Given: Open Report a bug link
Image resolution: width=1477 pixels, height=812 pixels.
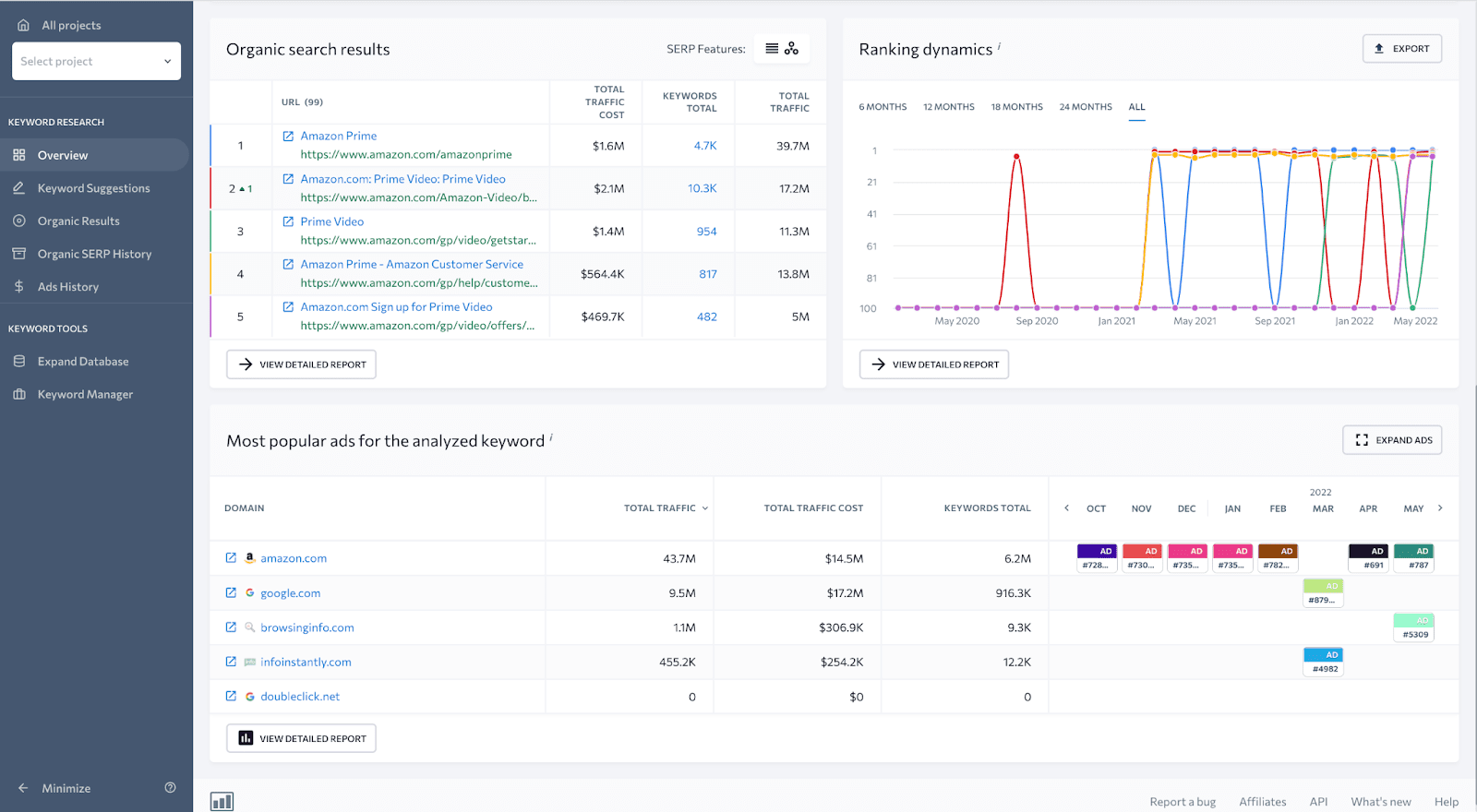Looking at the screenshot, I should tap(1183, 802).
